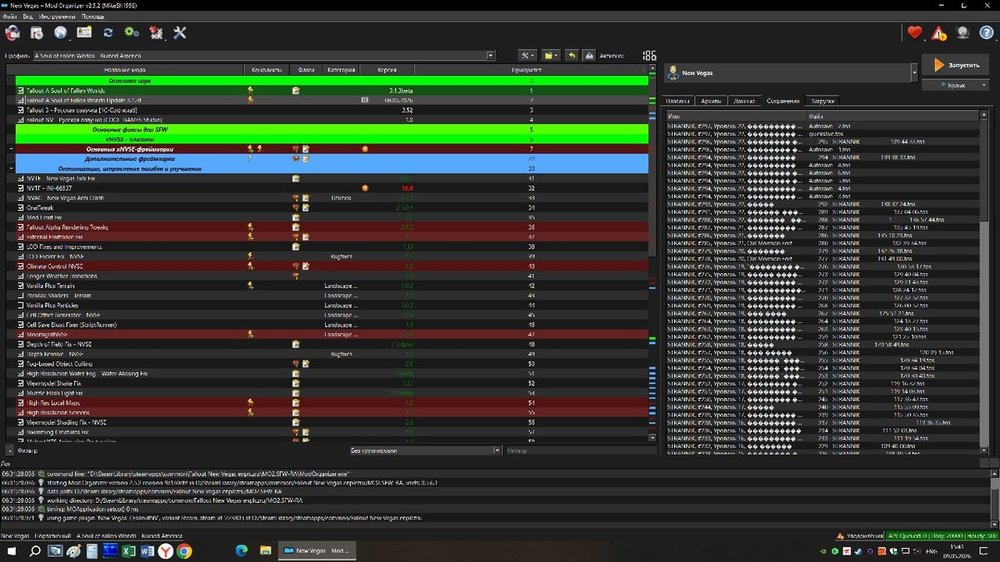
Task: Click the Vault Boy New Vegas executable icon
Action: [673, 73]
